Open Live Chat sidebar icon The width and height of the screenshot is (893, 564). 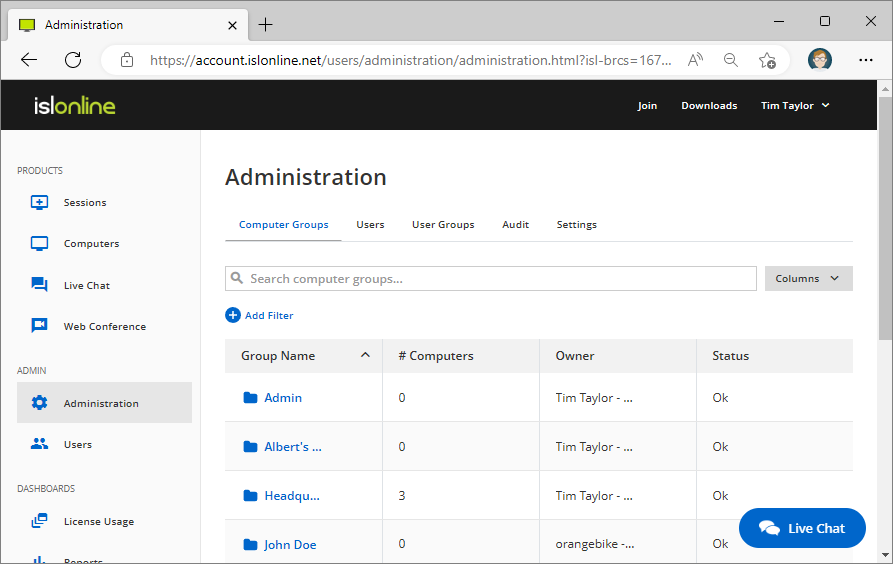(40, 285)
